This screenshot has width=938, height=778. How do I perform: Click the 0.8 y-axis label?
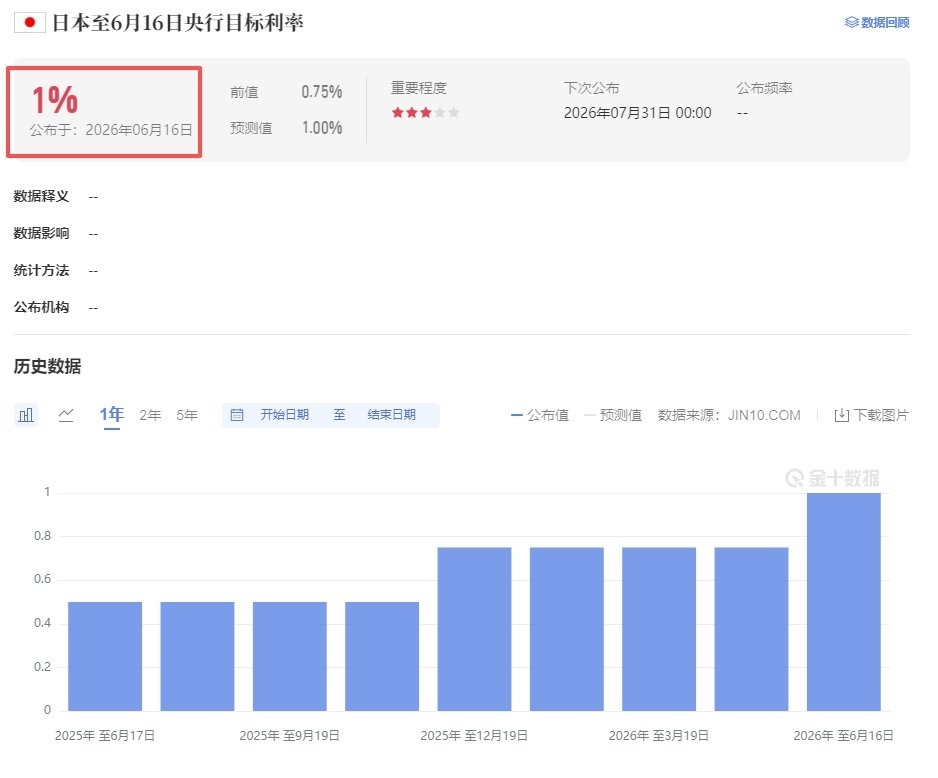click(x=42, y=536)
